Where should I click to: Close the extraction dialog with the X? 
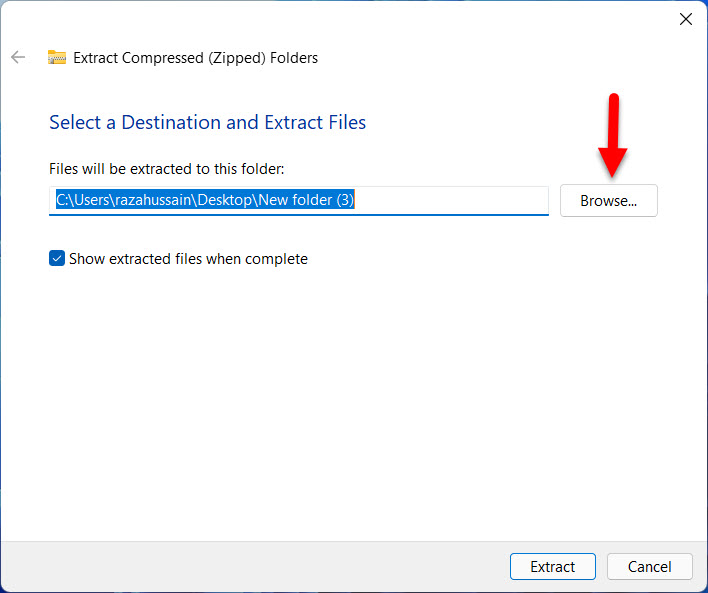[x=686, y=19]
